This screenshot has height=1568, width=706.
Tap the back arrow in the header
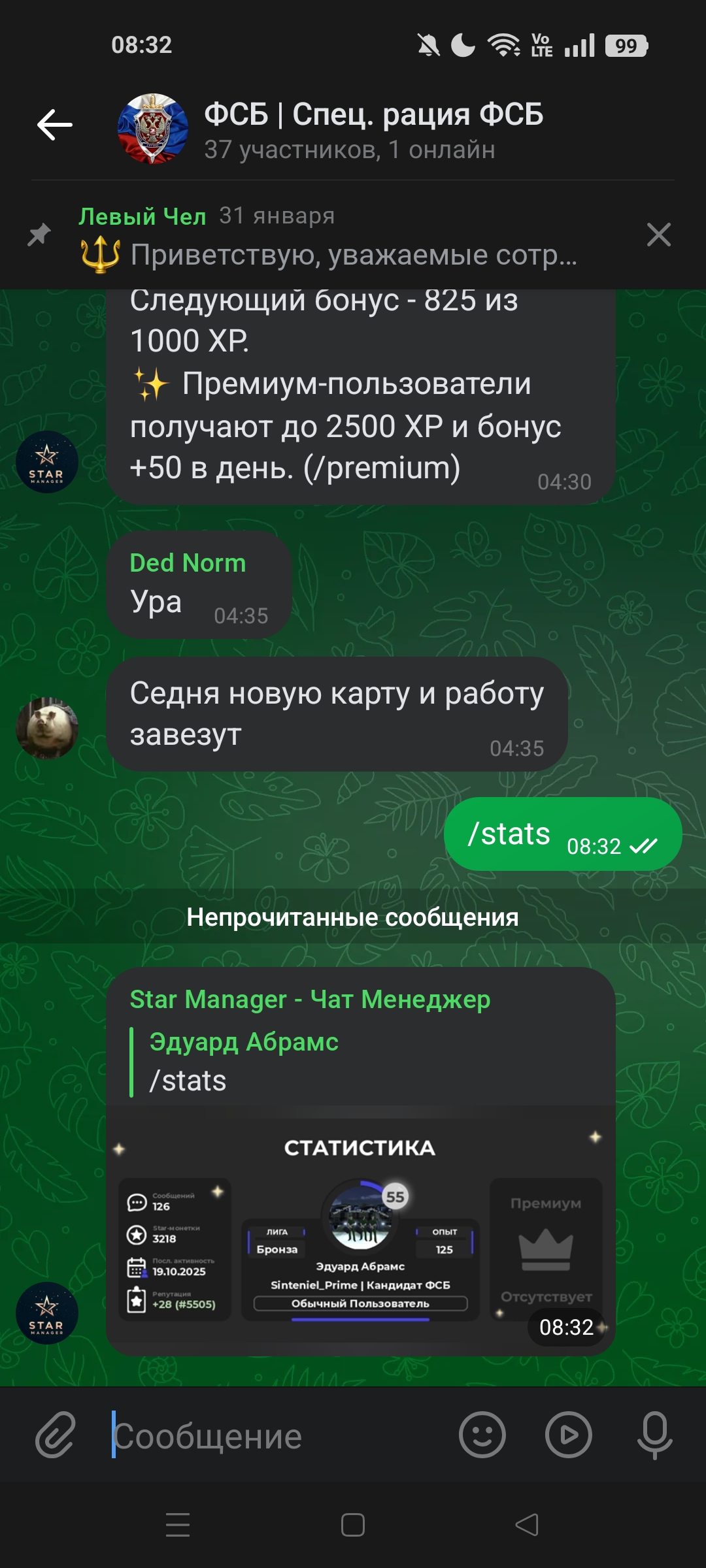[x=55, y=125]
